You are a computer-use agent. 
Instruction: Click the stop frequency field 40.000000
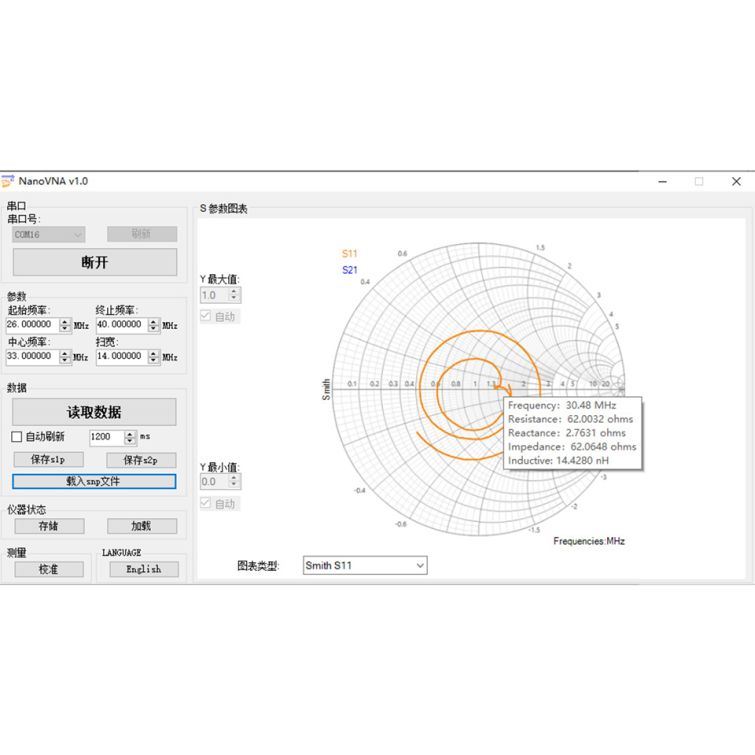[122, 325]
